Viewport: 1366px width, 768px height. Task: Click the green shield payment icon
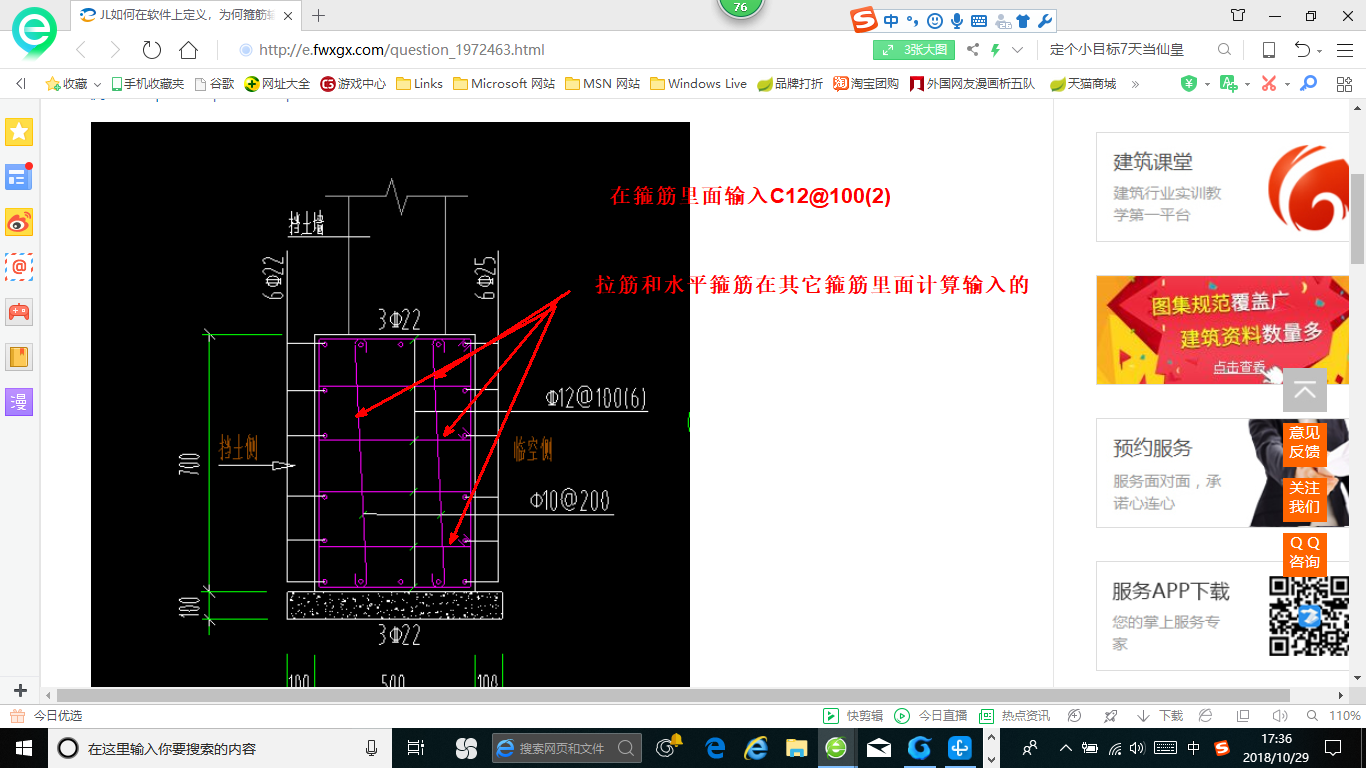point(1189,84)
